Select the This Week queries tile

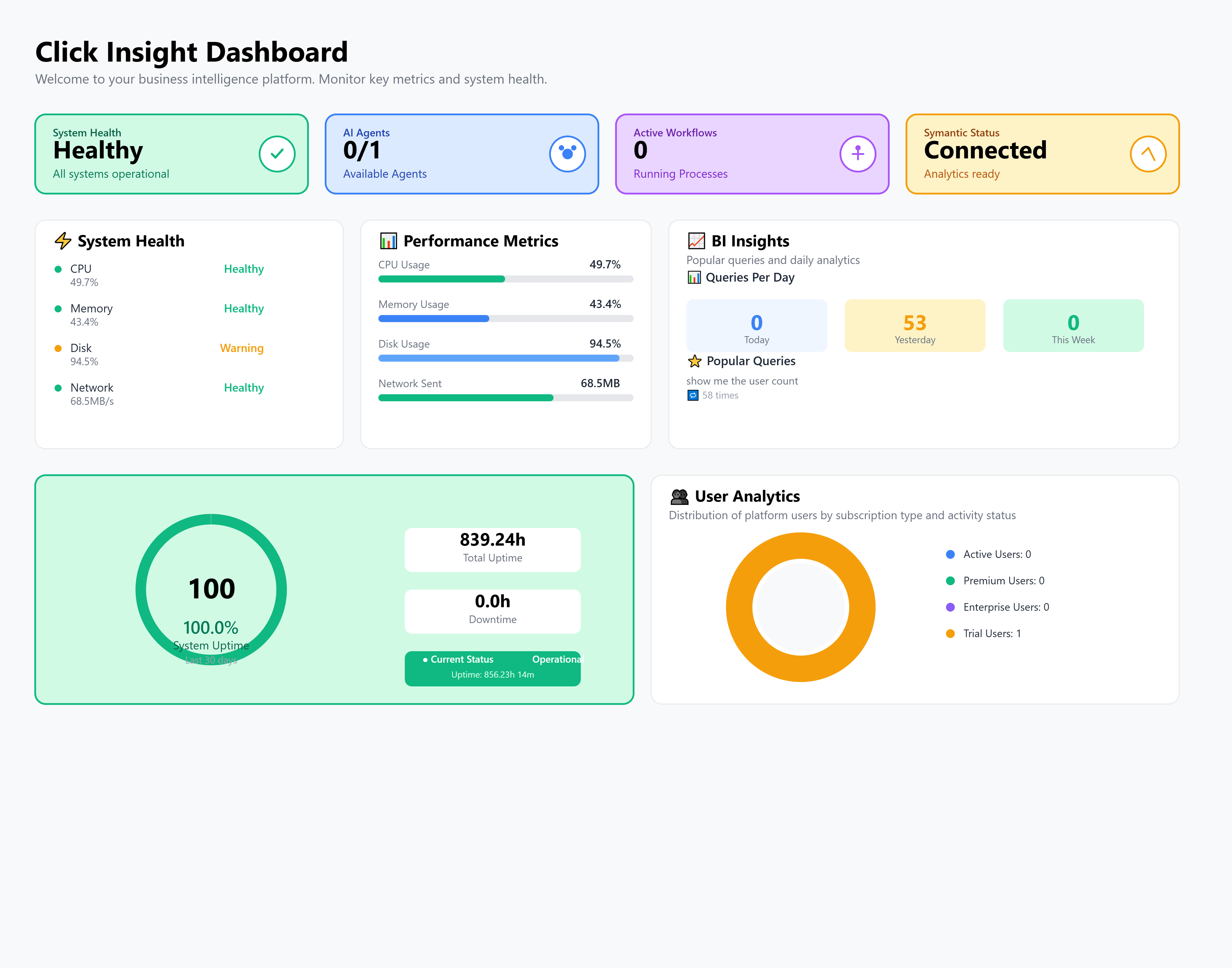(x=1073, y=325)
